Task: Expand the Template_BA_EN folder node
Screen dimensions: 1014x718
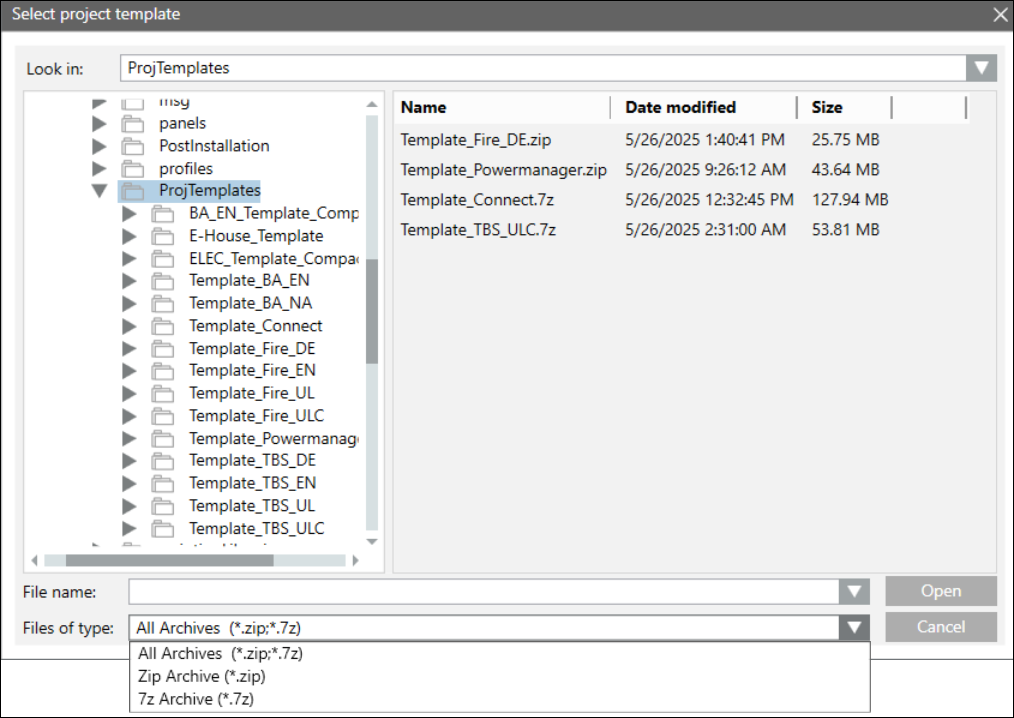Action: pos(129,281)
